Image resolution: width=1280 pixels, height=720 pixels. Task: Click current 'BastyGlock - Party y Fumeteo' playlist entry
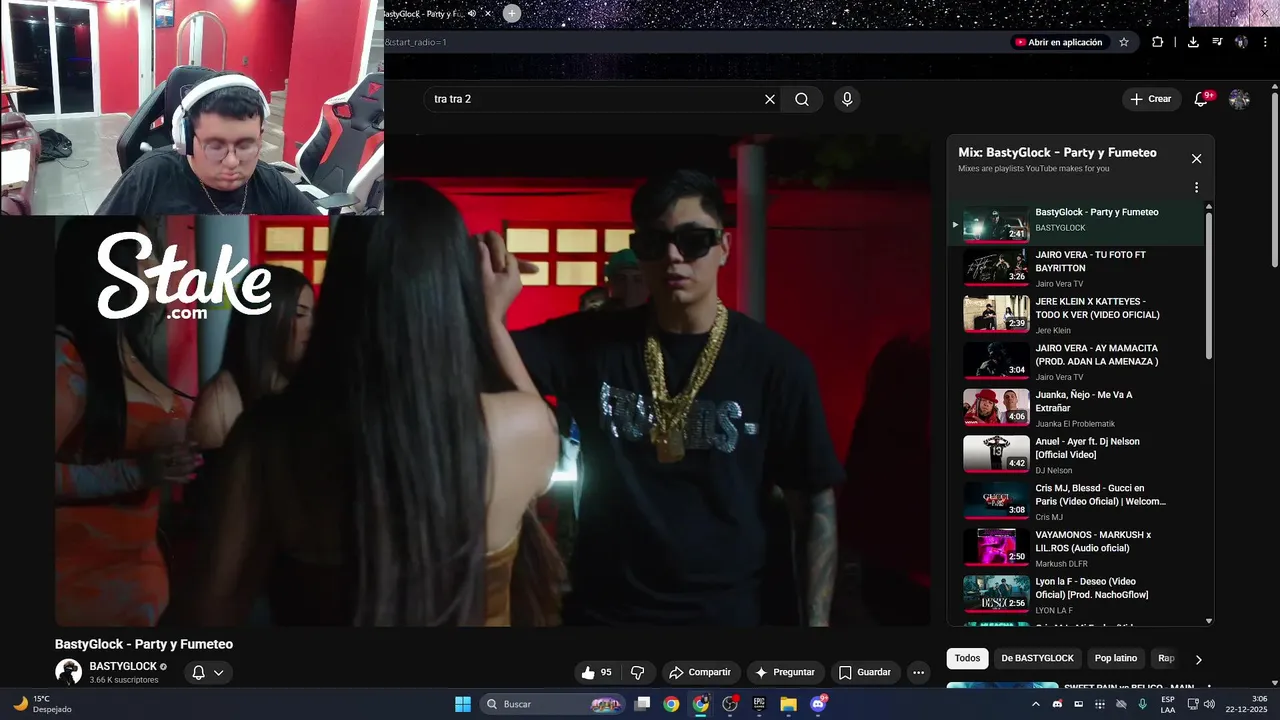[x=1075, y=223]
